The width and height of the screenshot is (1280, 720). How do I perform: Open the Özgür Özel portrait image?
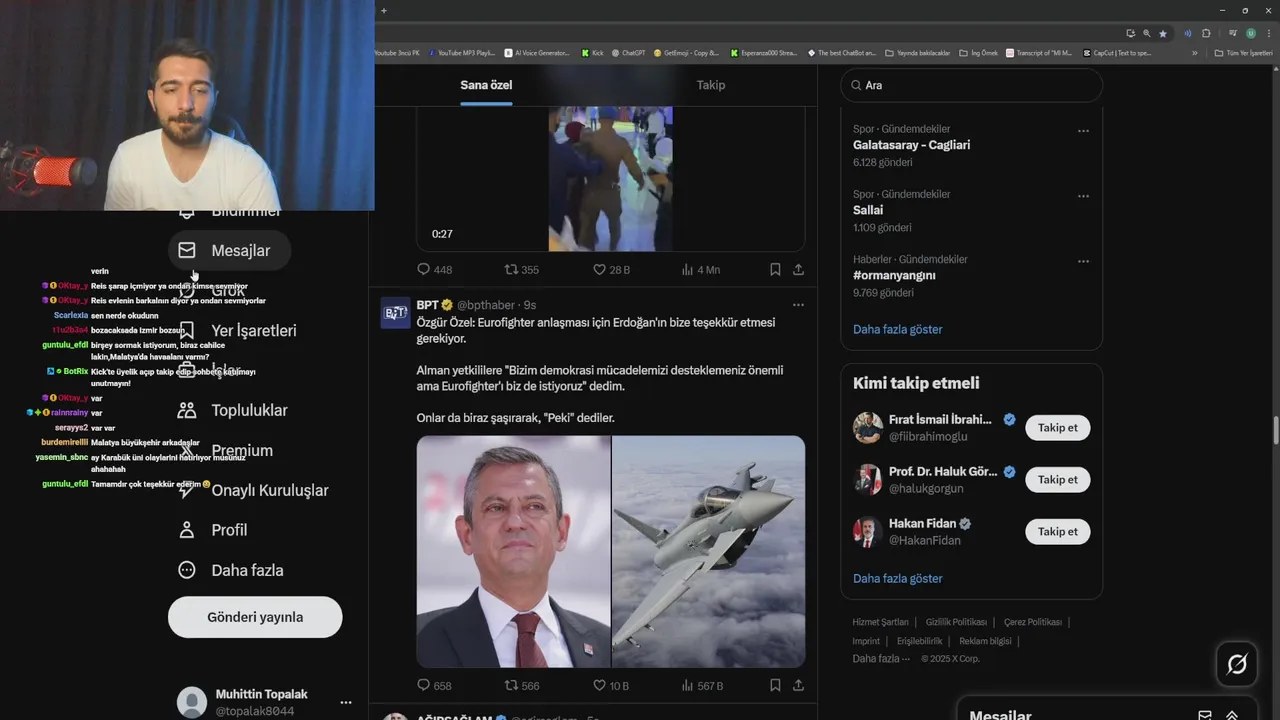[x=513, y=551]
